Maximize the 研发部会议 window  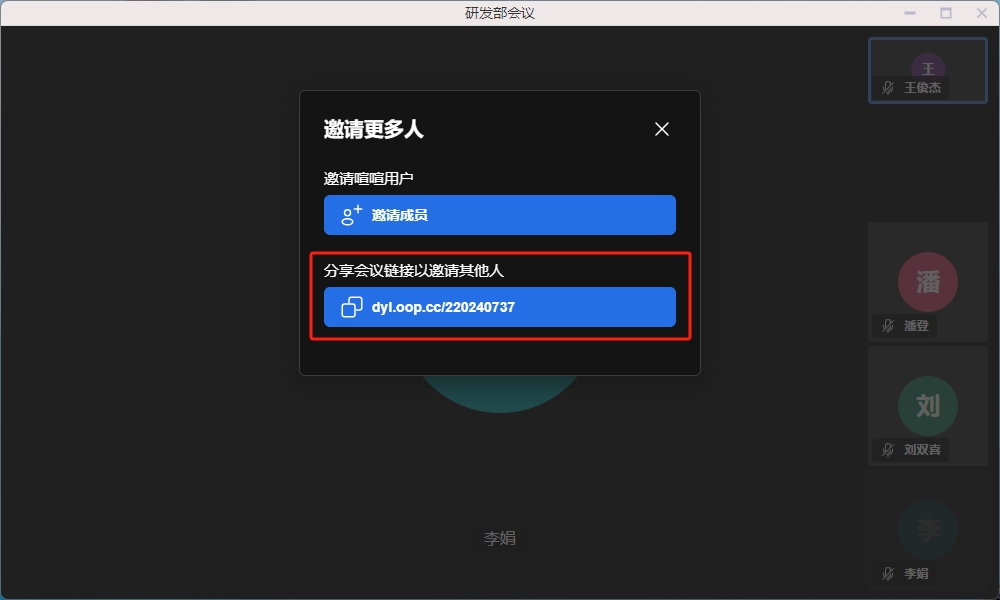(x=945, y=13)
